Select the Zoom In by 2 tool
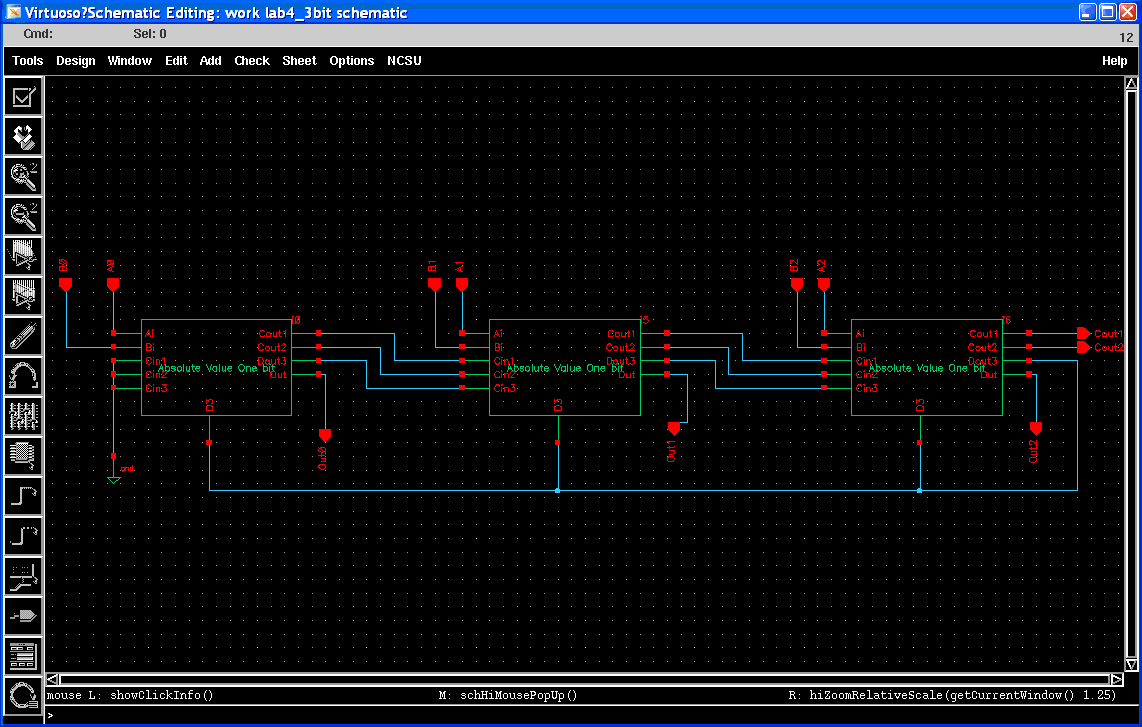Image resolution: width=1142 pixels, height=727 pixels. click(x=23, y=176)
